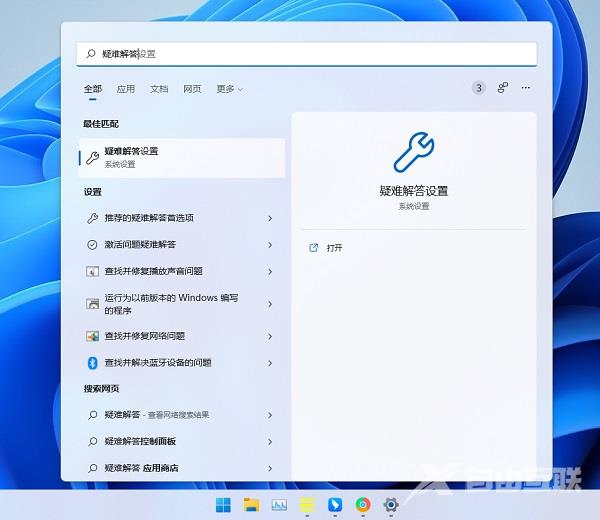Image resolution: width=600 pixels, height=520 pixels.
Task: Expand arrow for 推荐的疑难解答首选项
Action: 270,218
